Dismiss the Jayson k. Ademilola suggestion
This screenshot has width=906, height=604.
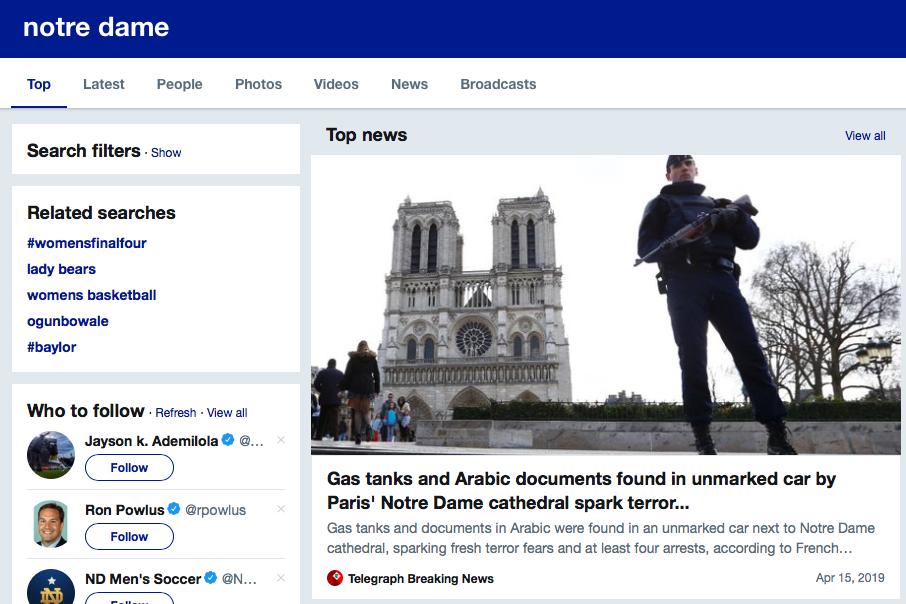[281, 440]
